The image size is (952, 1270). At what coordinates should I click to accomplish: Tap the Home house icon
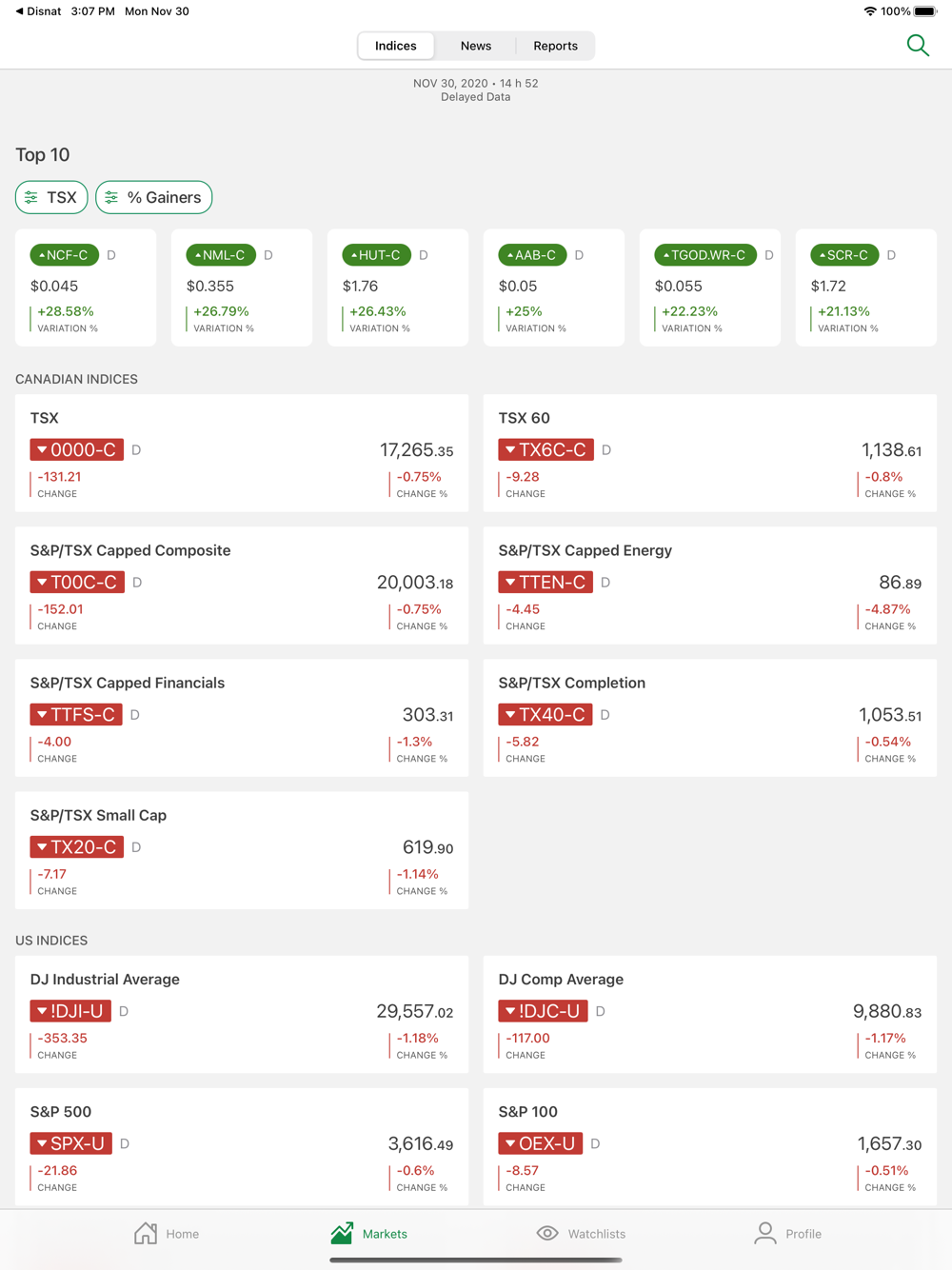[146, 1233]
